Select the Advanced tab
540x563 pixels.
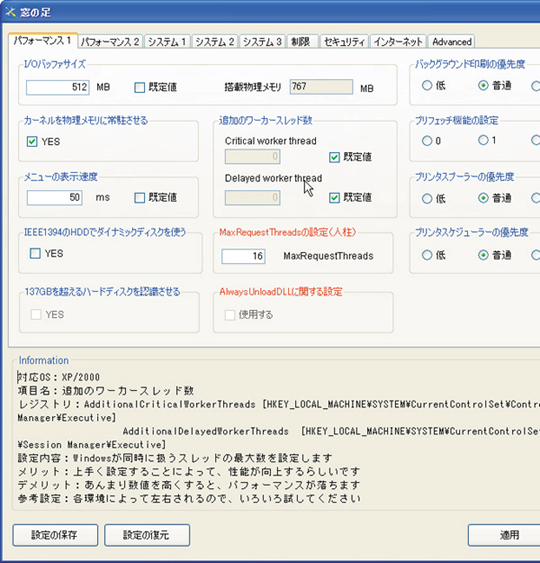point(452,42)
